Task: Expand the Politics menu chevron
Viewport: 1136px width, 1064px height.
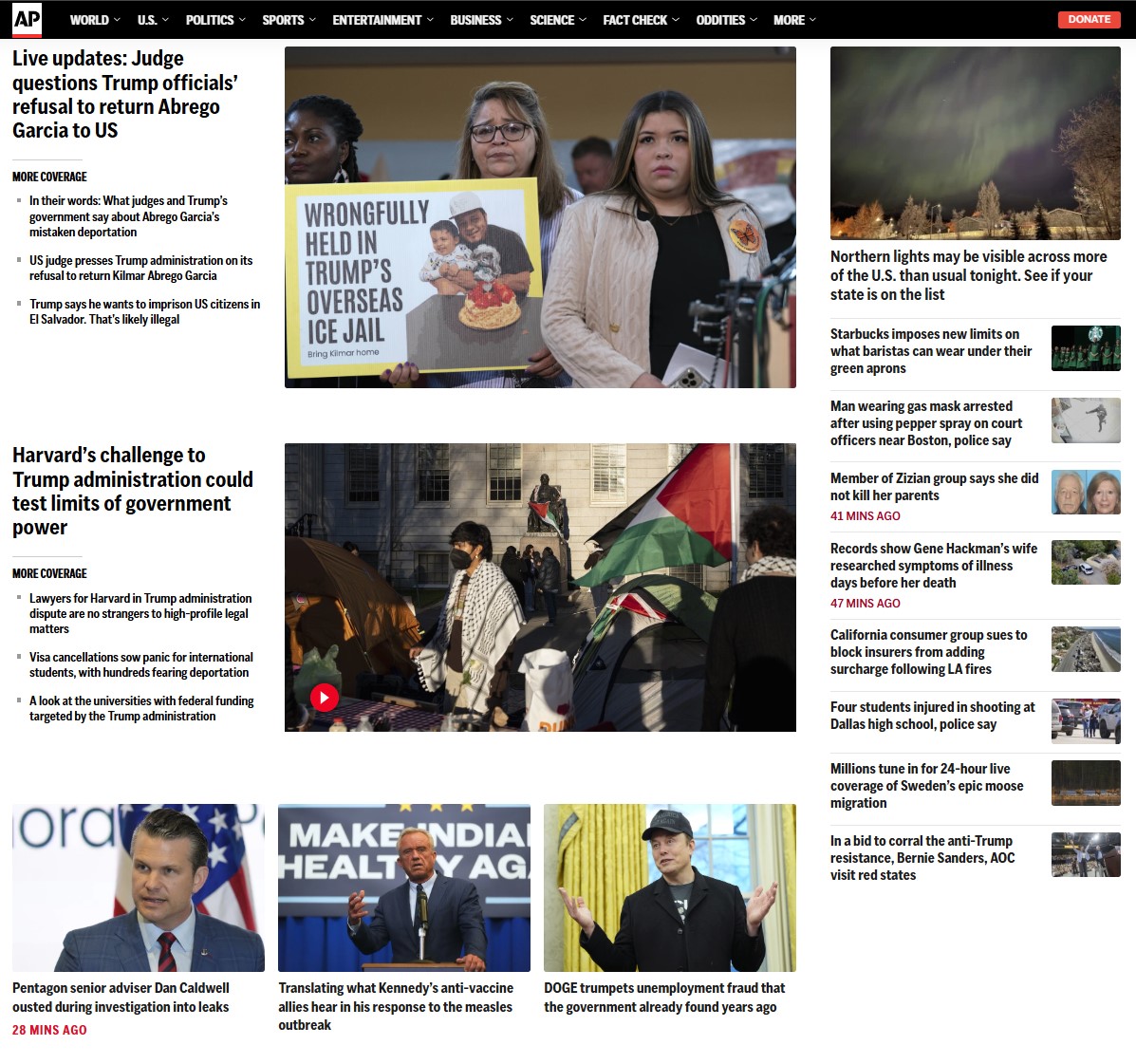Action: click(242, 20)
